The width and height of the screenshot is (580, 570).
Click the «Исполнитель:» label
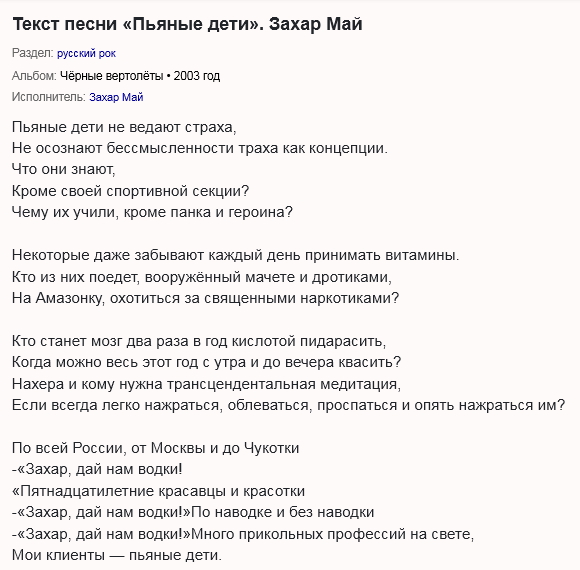coord(49,97)
